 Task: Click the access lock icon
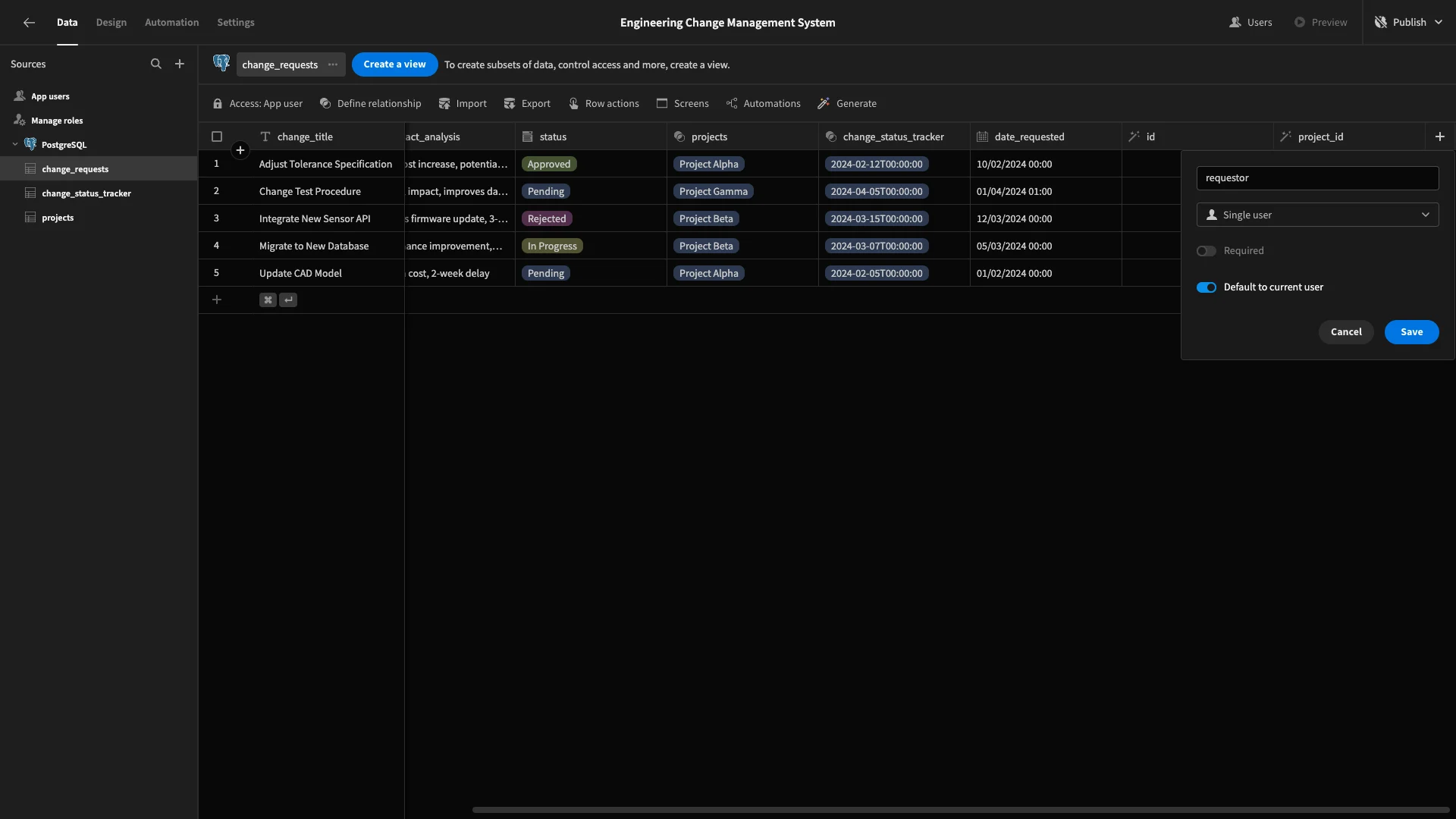pos(218,104)
